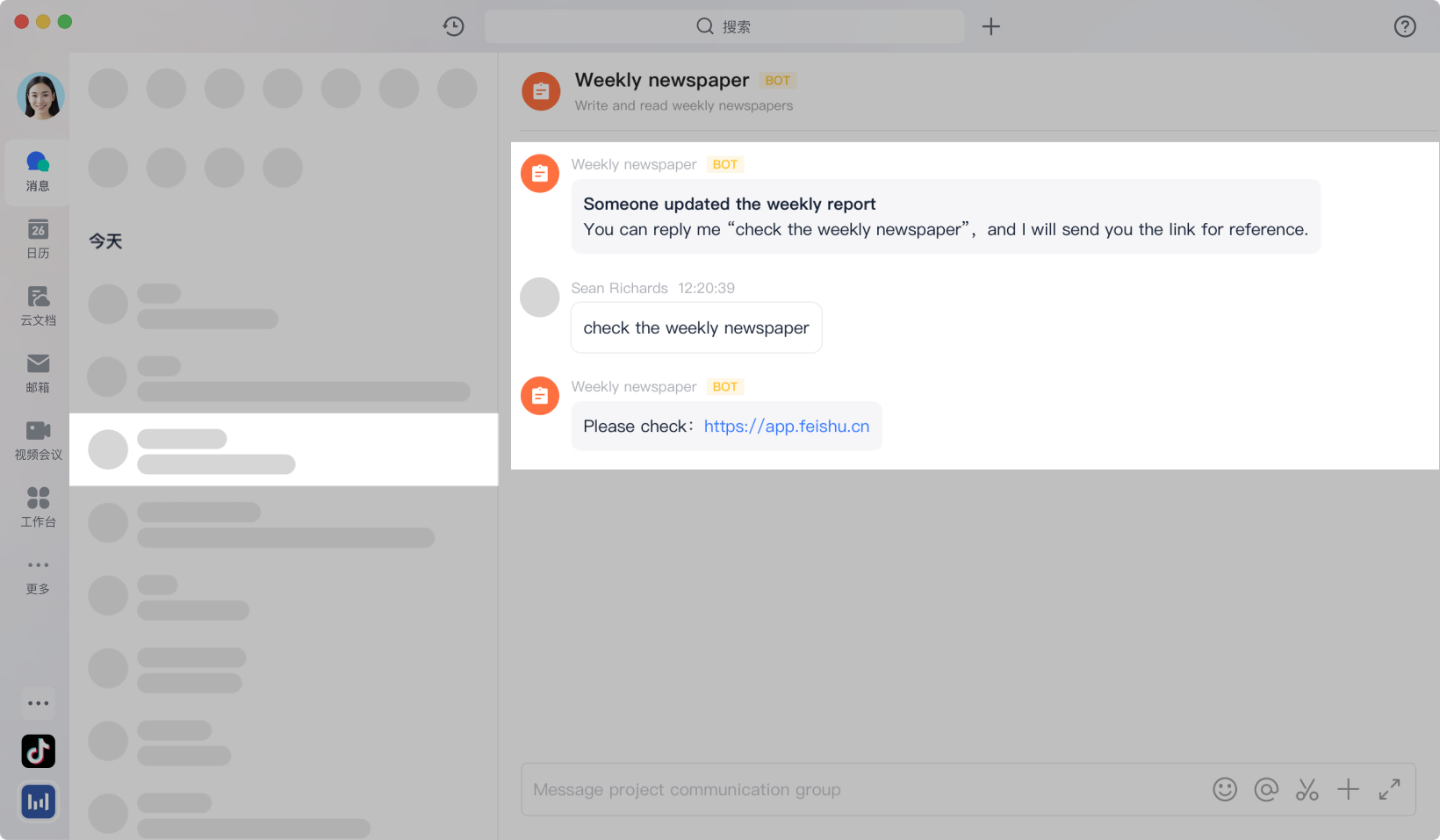Open the 邮箱 mail section
1440x840 pixels.
pyautogui.click(x=38, y=373)
